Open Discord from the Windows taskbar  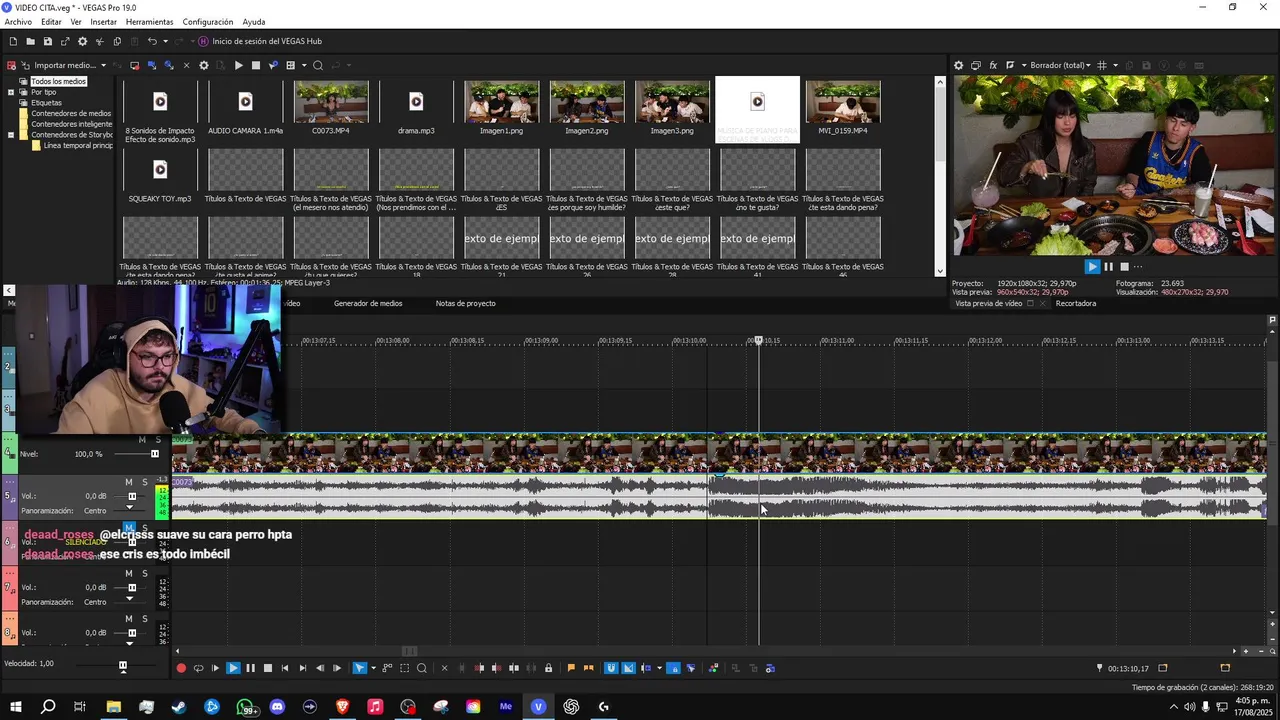coord(277,706)
